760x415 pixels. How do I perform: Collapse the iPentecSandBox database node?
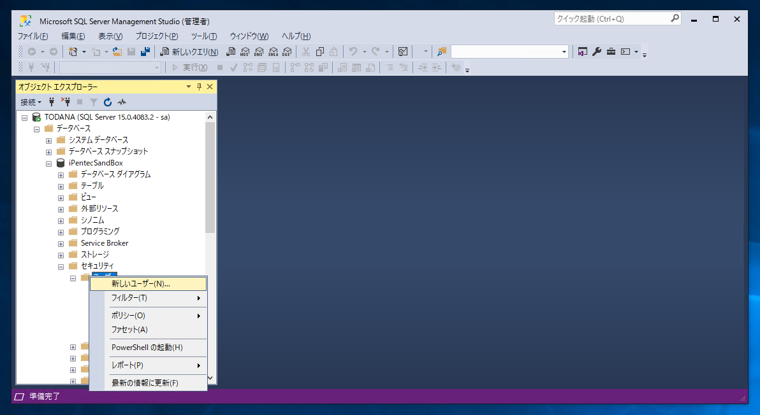point(49,164)
